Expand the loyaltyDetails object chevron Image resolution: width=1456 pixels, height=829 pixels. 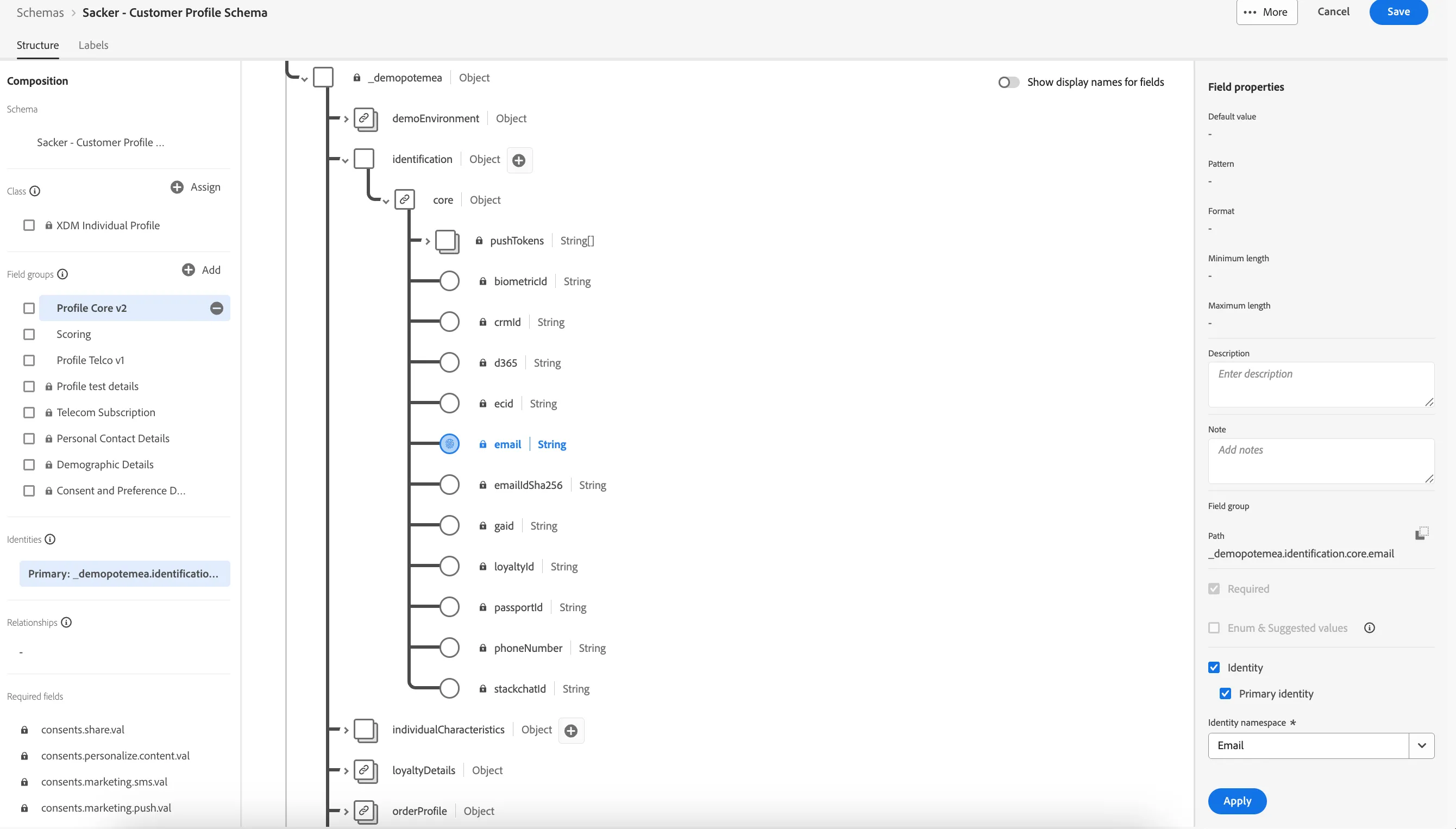[x=346, y=771]
